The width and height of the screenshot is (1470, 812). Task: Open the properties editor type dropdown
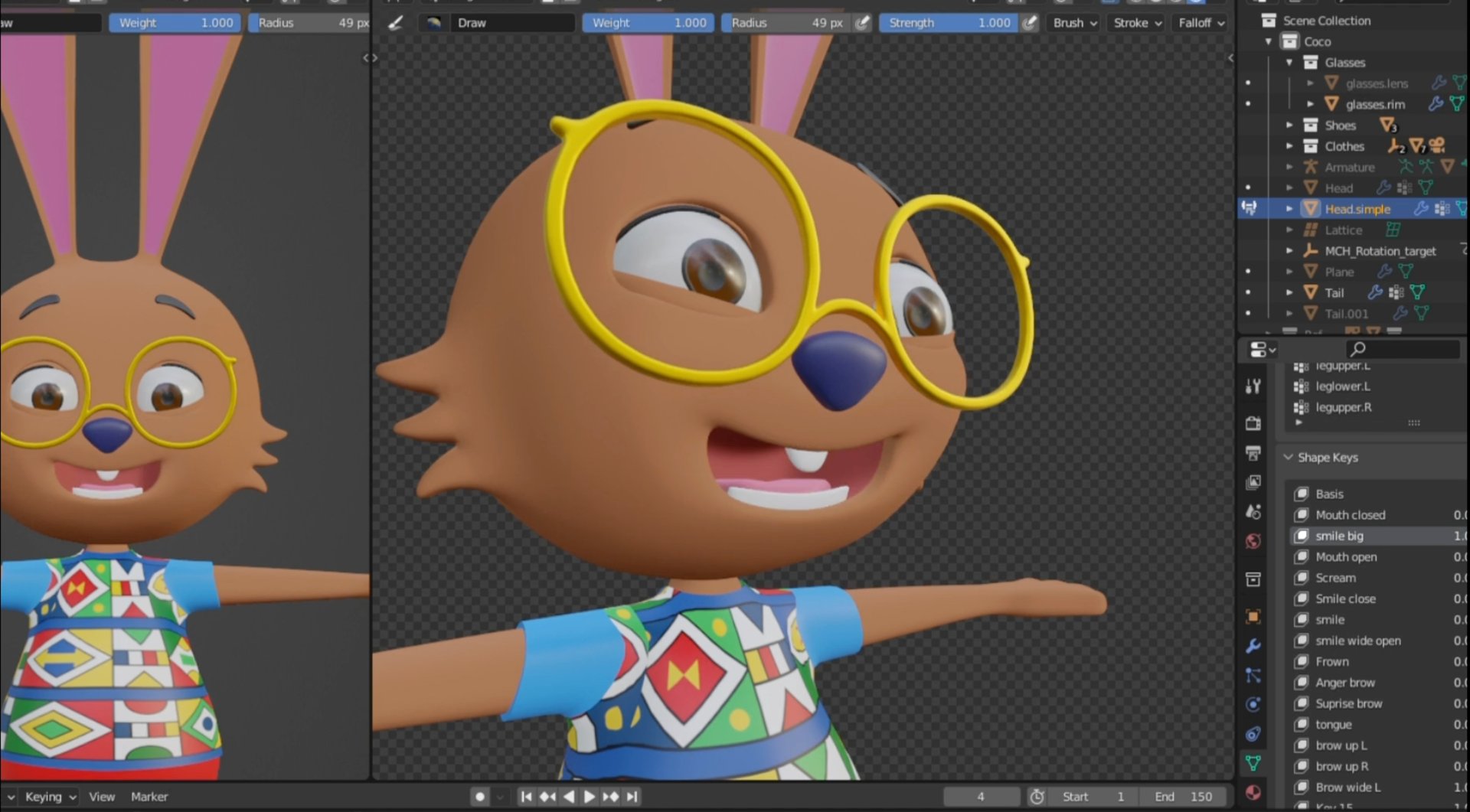(1262, 350)
